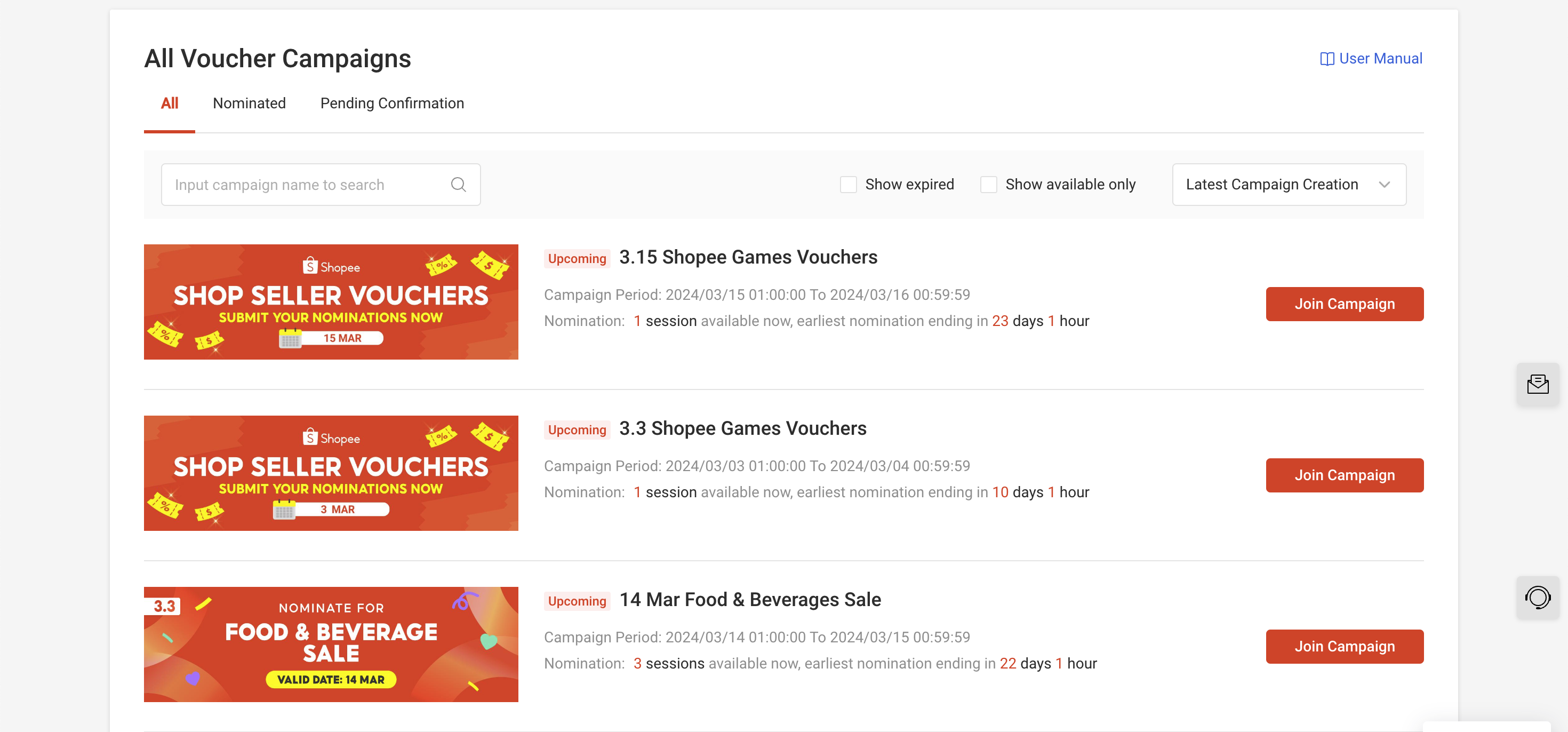Select the All tab
Screen dimensions: 1568x732
169,104
